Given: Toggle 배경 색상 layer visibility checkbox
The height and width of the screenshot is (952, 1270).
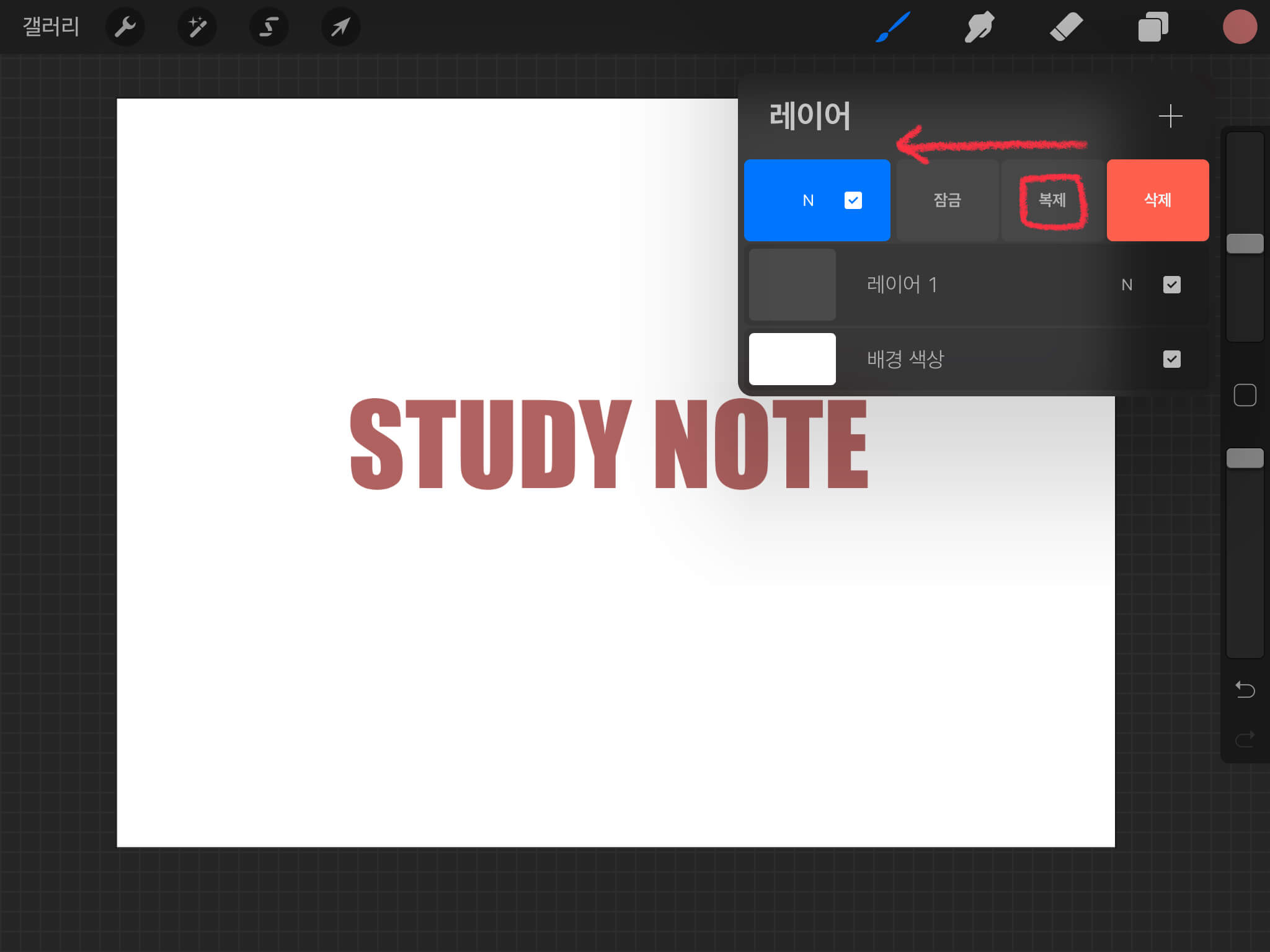Looking at the screenshot, I should 1171,359.
